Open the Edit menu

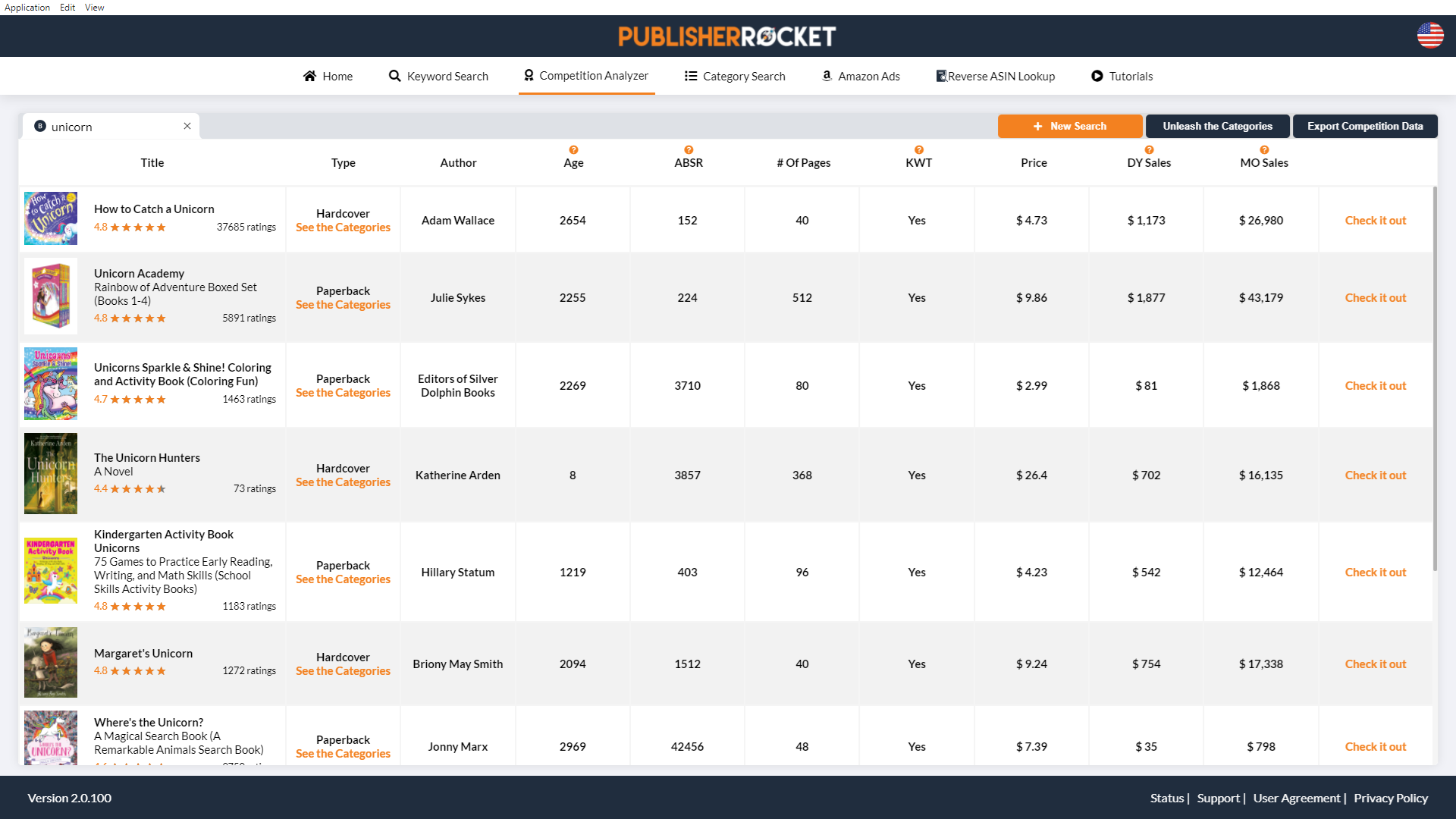pyautogui.click(x=67, y=8)
